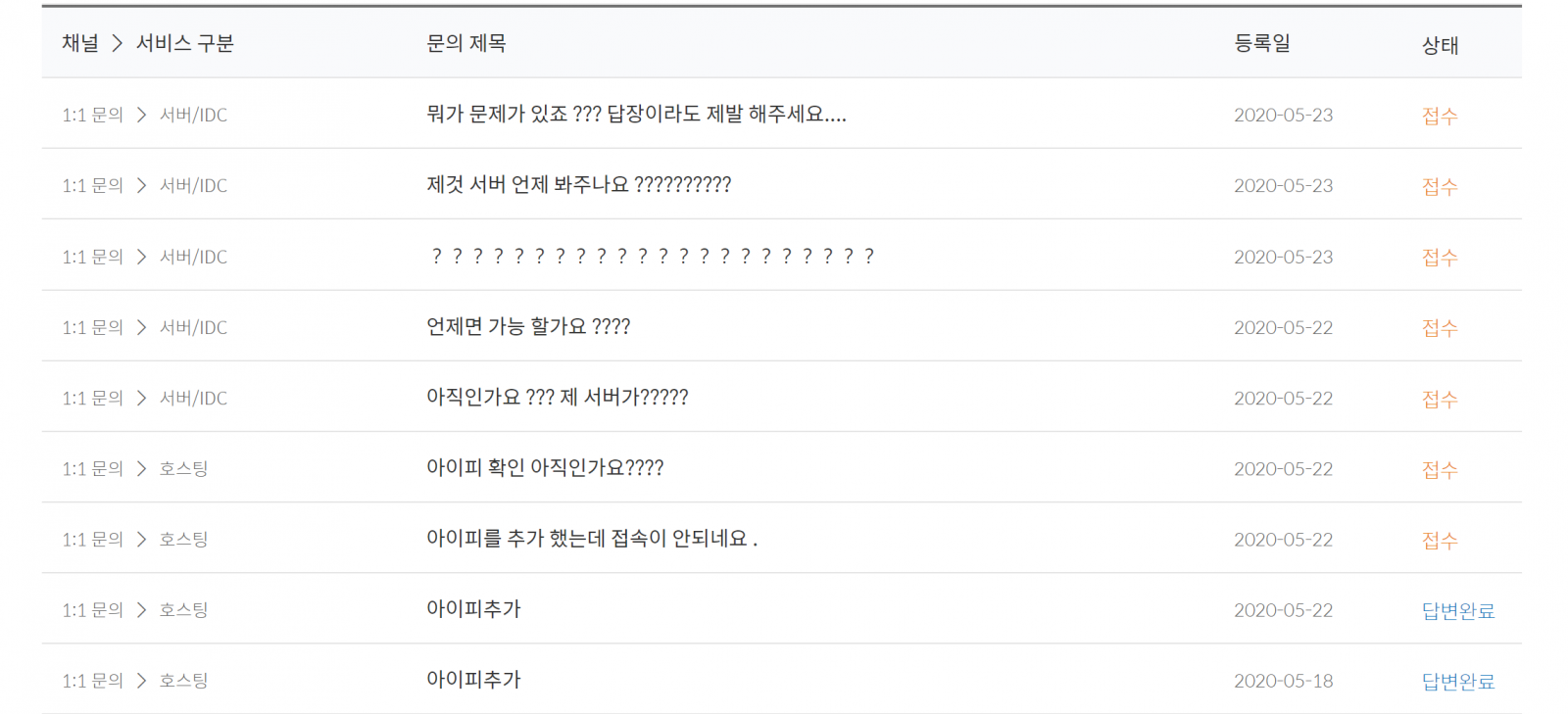Click the 문의 제목 column header
This screenshot has width=1568, height=714.
(x=465, y=43)
